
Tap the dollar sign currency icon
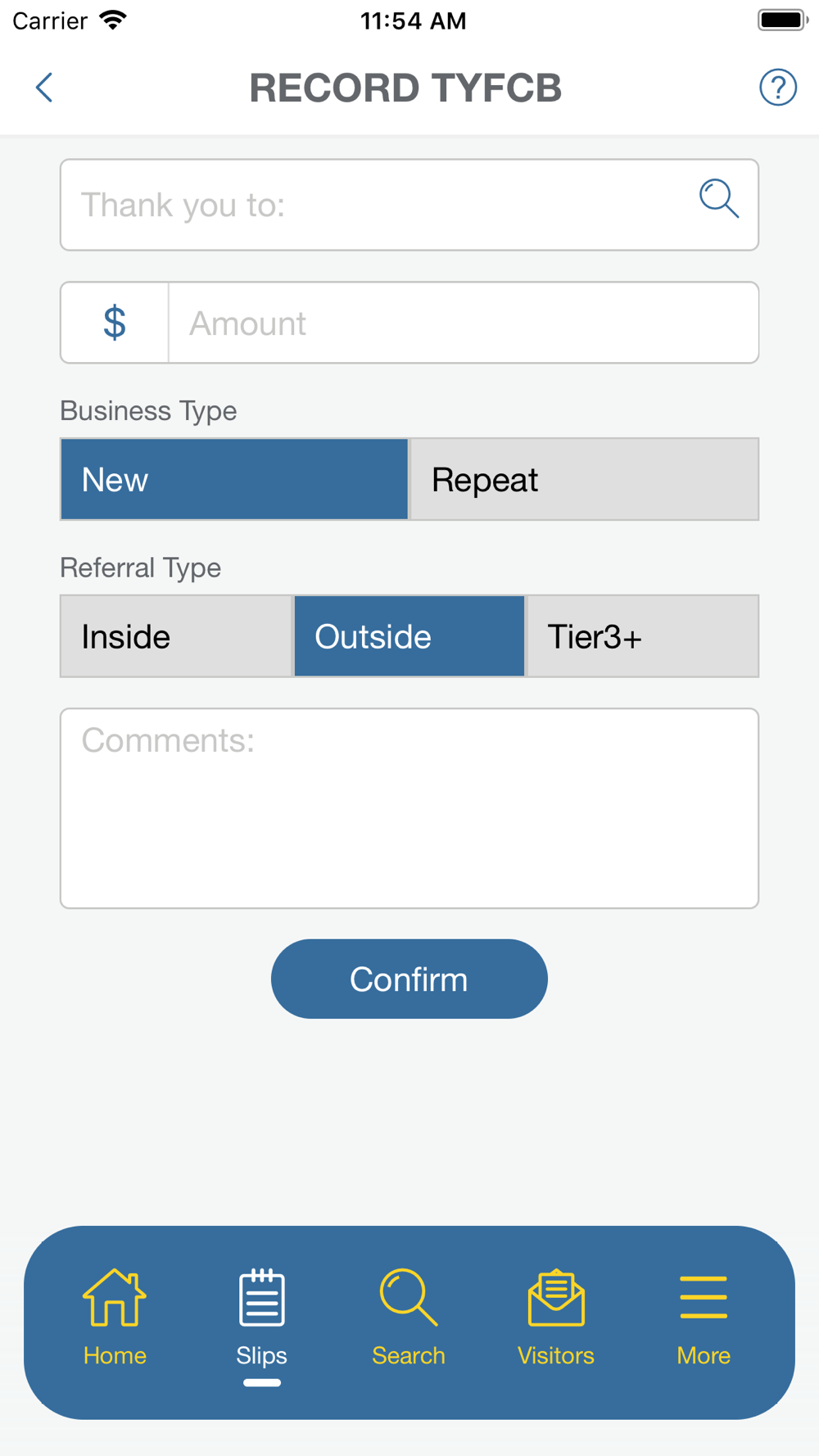(115, 323)
